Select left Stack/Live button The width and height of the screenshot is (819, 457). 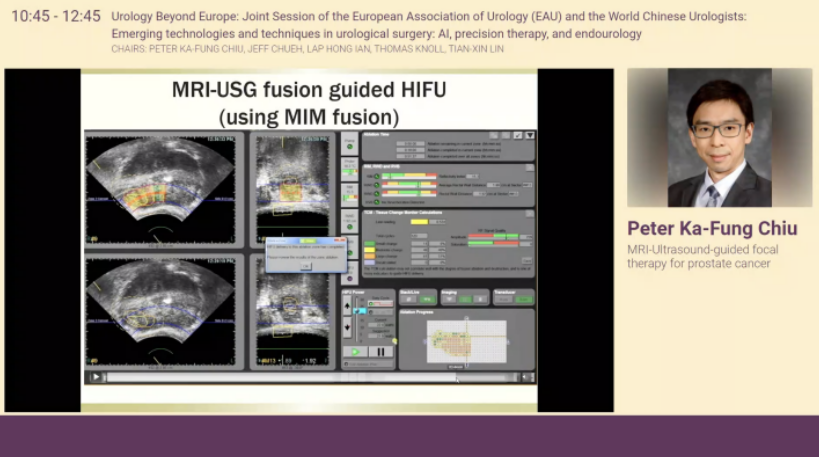point(408,299)
